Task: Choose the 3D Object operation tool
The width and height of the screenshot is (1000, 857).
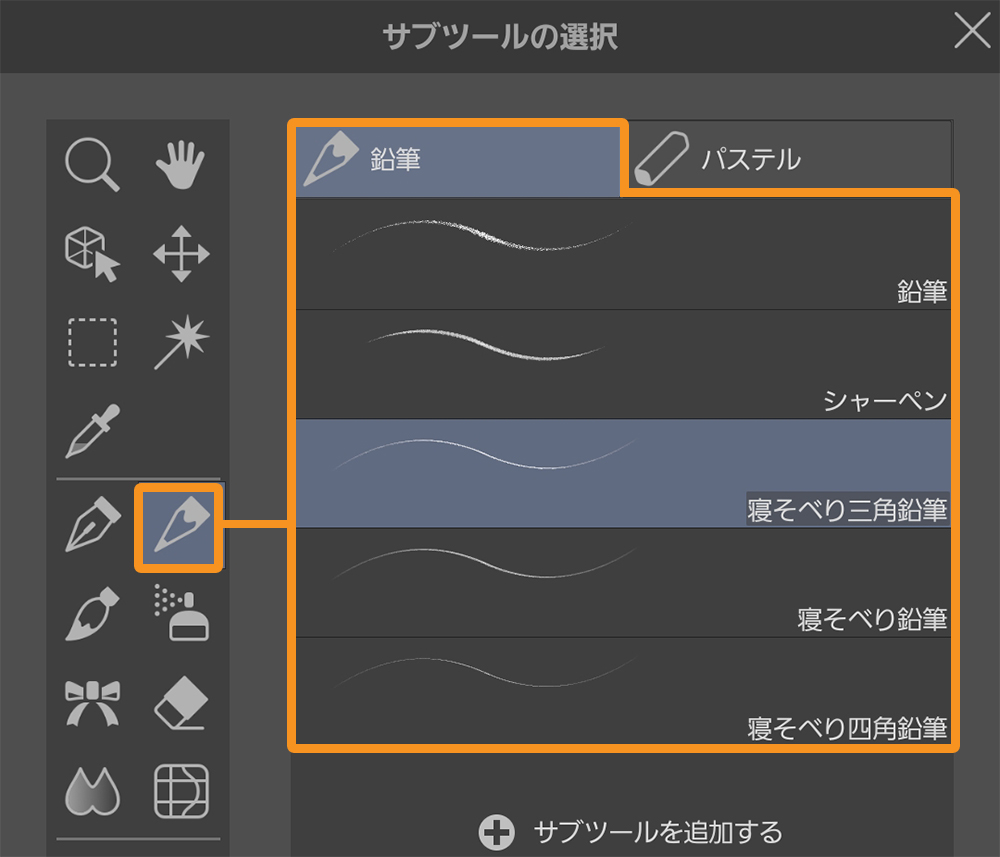Action: 93,252
